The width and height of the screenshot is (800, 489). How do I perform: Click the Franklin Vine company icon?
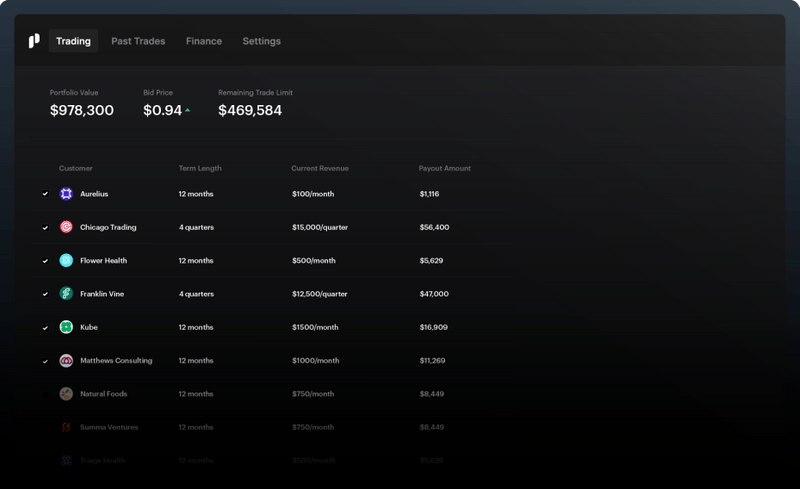[66, 294]
